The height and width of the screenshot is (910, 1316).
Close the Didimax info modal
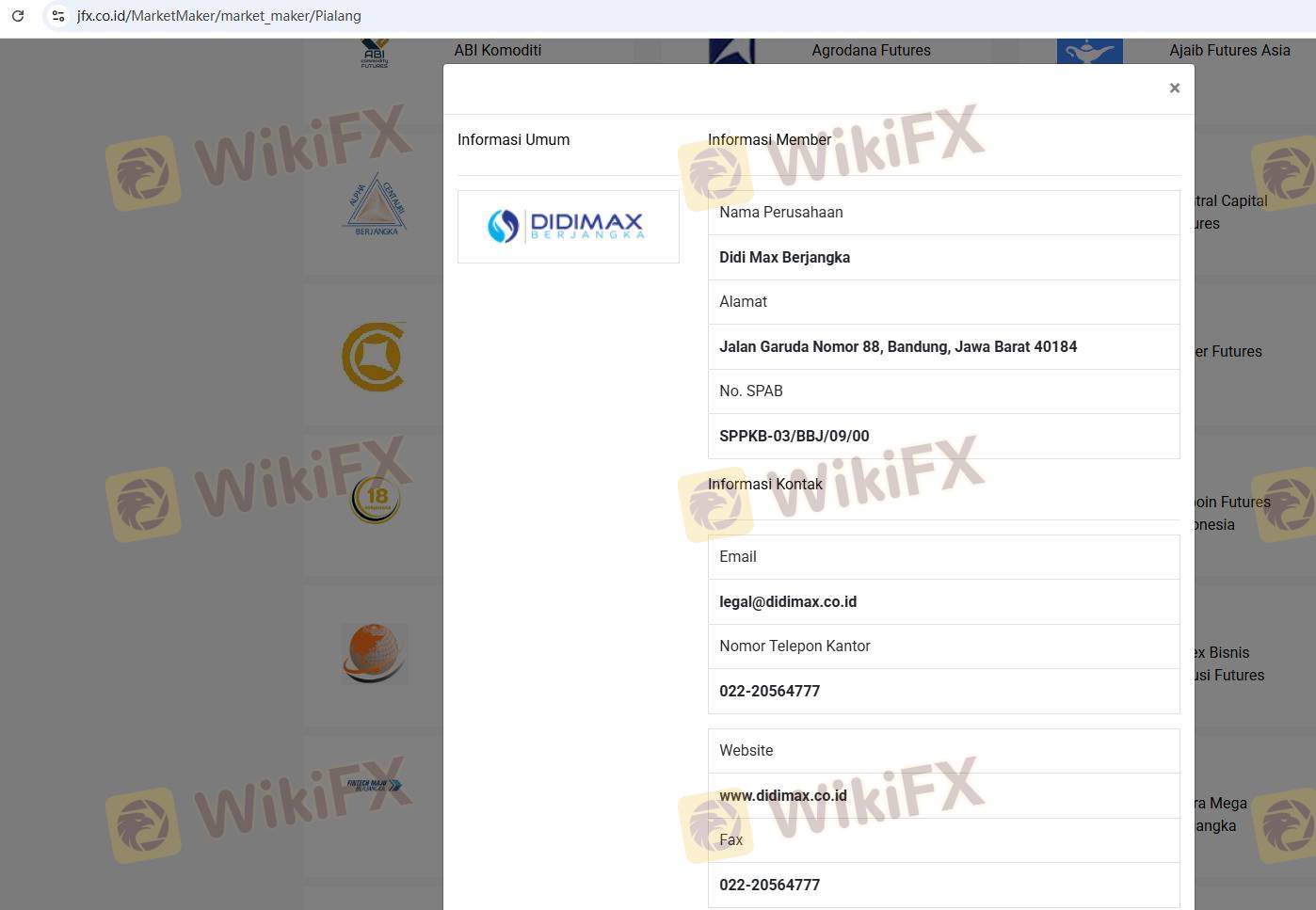coord(1174,88)
